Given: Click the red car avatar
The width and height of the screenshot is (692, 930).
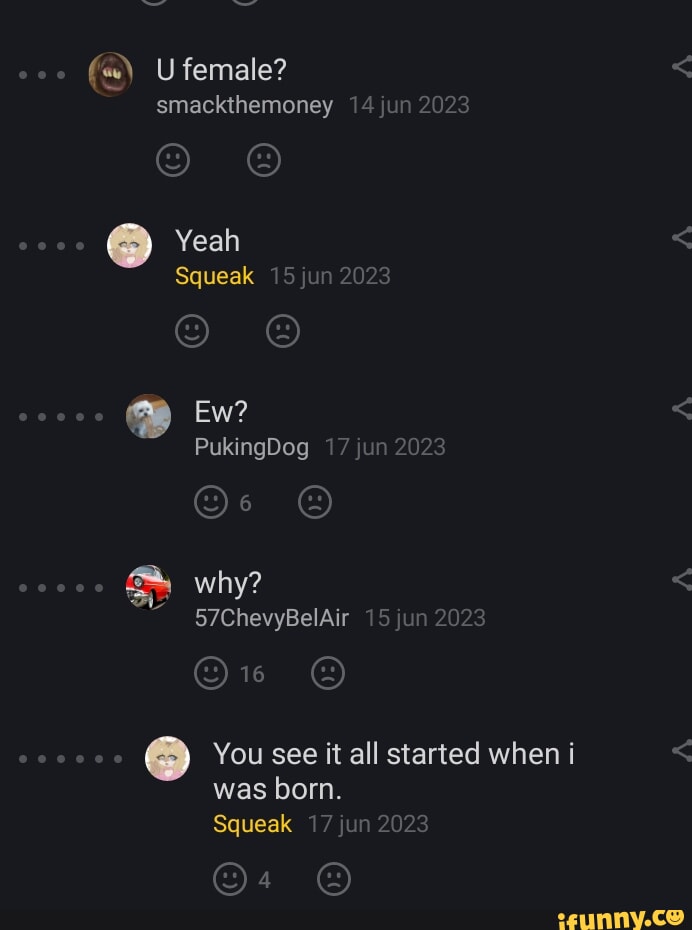Looking at the screenshot, I should tap(148, 587).
